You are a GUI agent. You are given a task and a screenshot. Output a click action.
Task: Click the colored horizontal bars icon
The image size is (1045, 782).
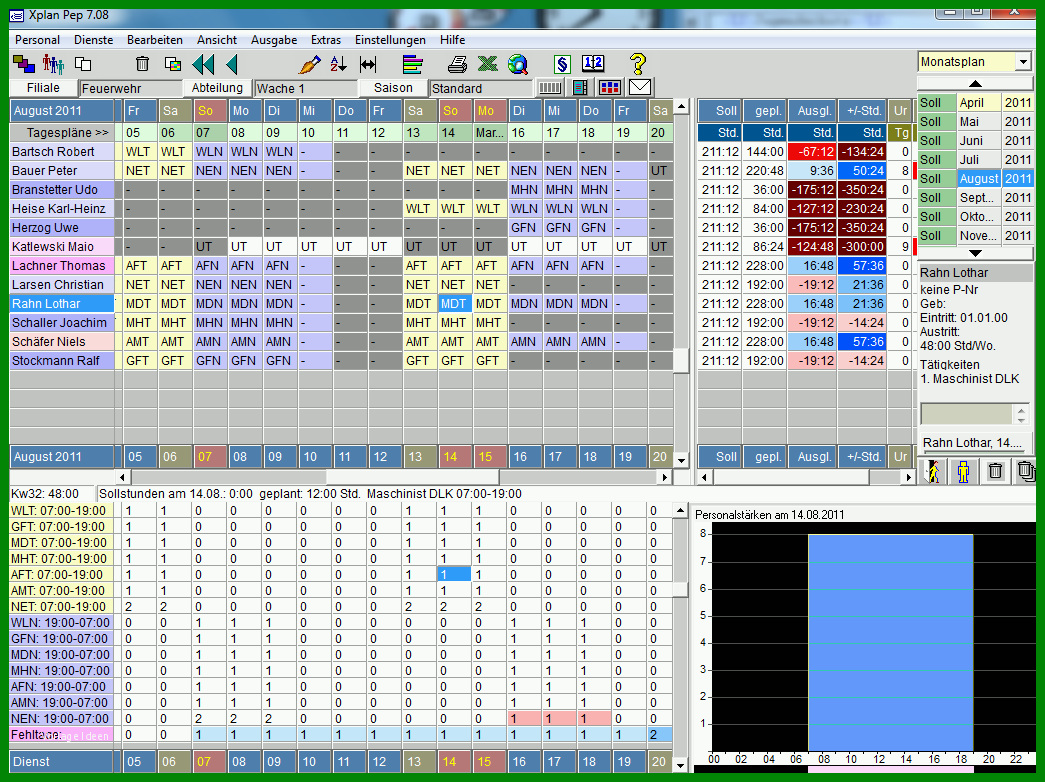413,64
